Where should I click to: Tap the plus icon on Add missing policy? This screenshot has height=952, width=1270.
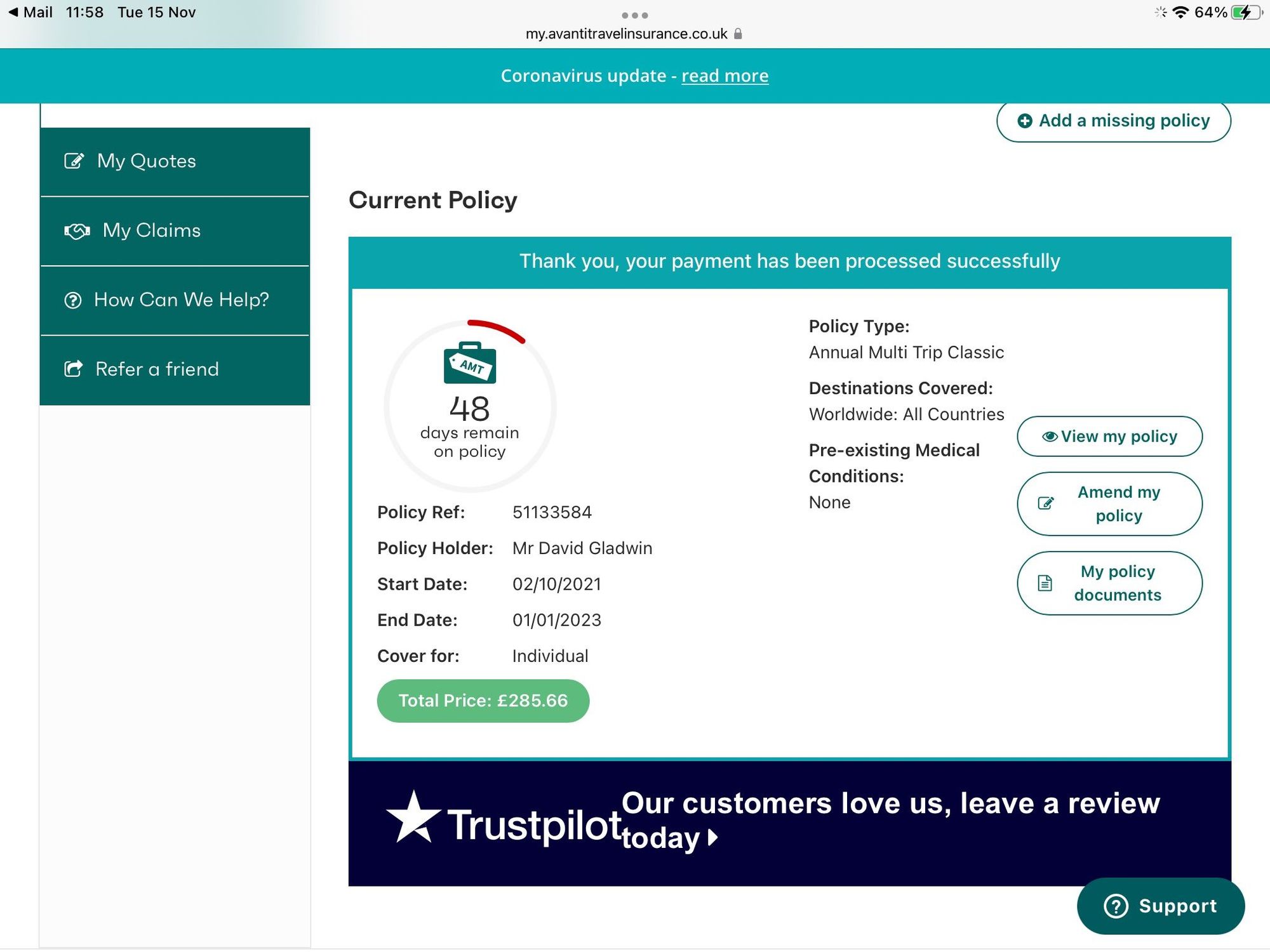click(1024, 121)
